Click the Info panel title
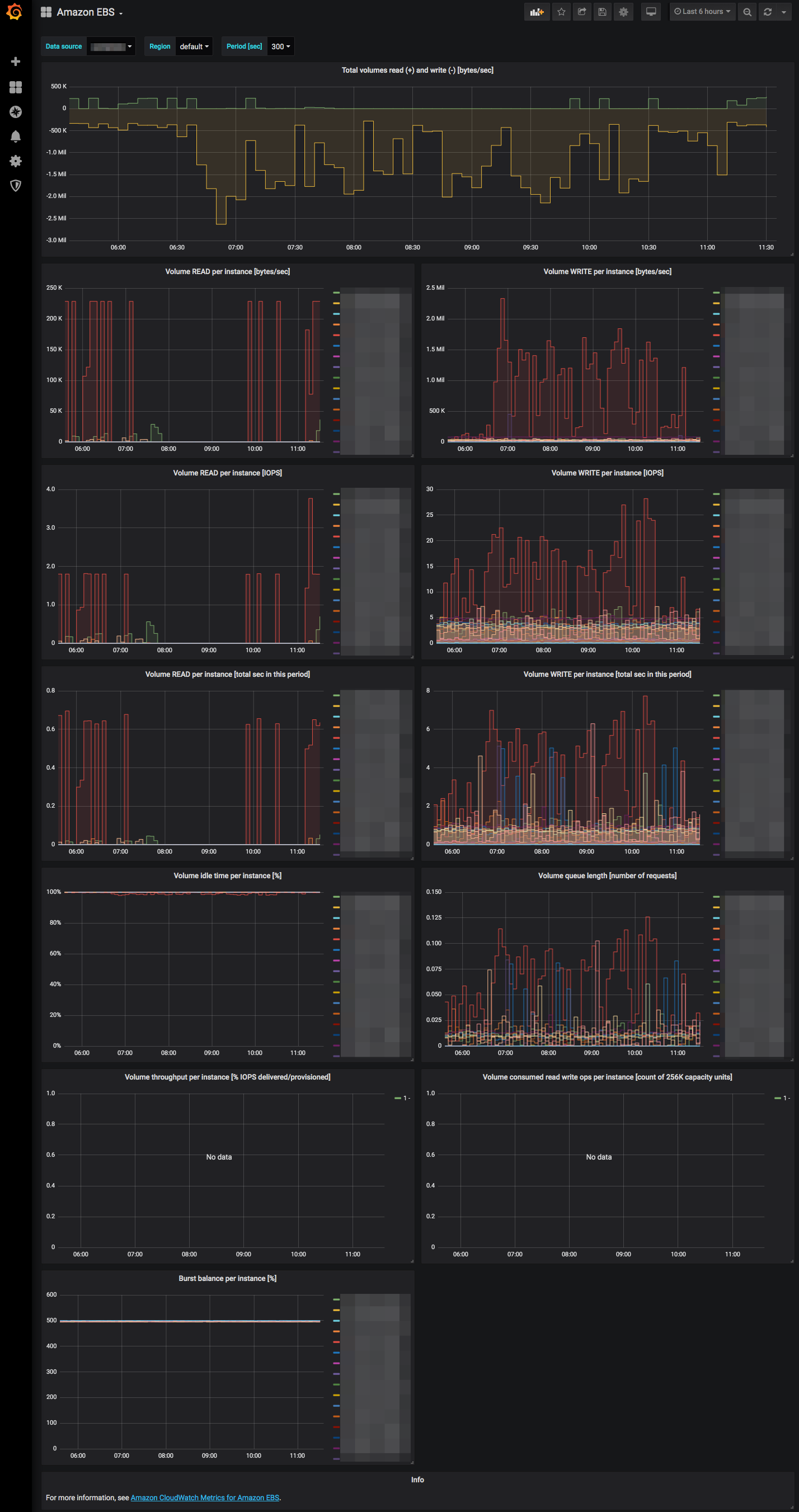Viewport: 799px width, 1512px height. coord(417,1480)
